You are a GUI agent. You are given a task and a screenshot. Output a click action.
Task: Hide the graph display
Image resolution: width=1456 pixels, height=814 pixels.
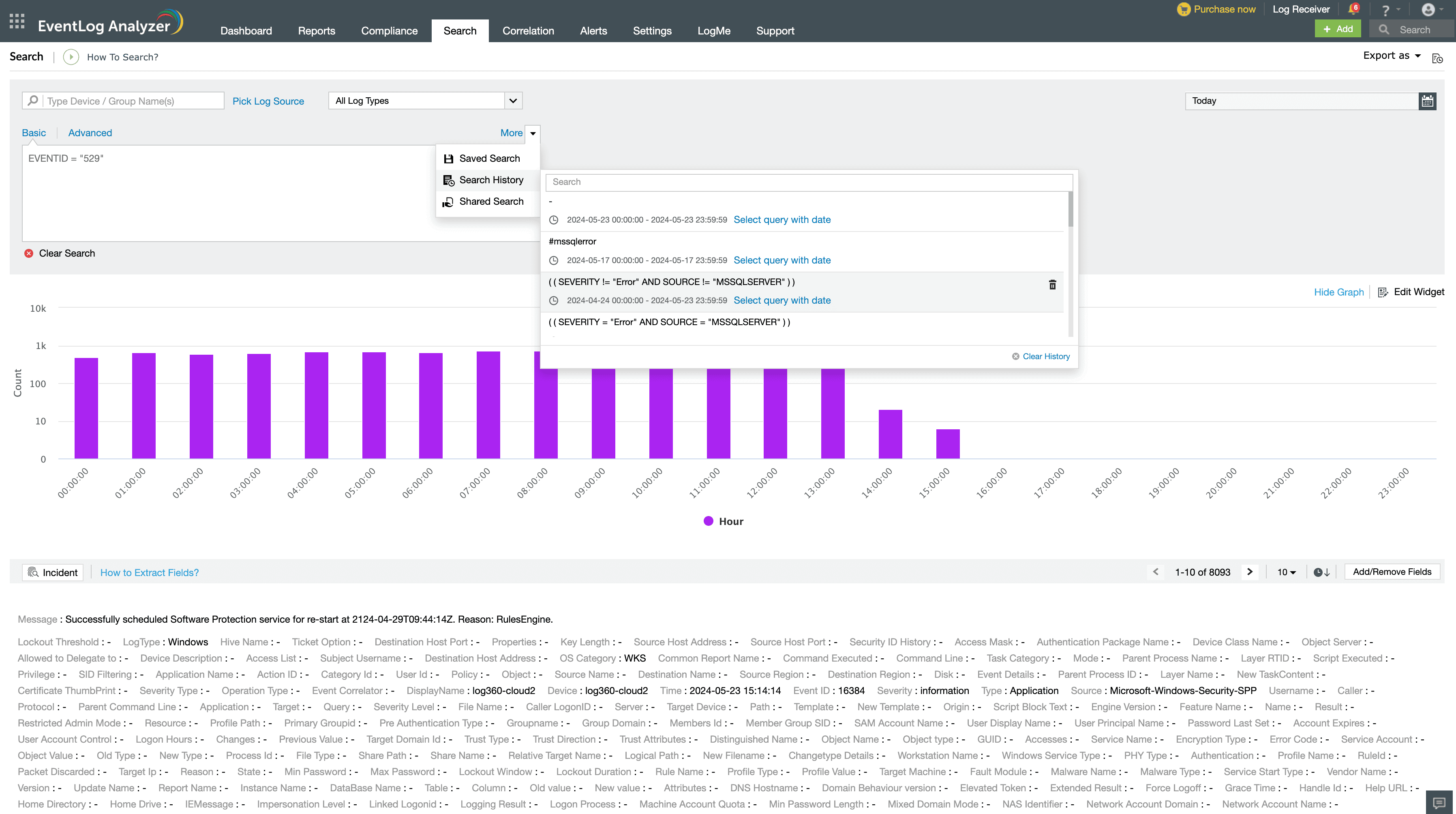(x=1338, y=292)
